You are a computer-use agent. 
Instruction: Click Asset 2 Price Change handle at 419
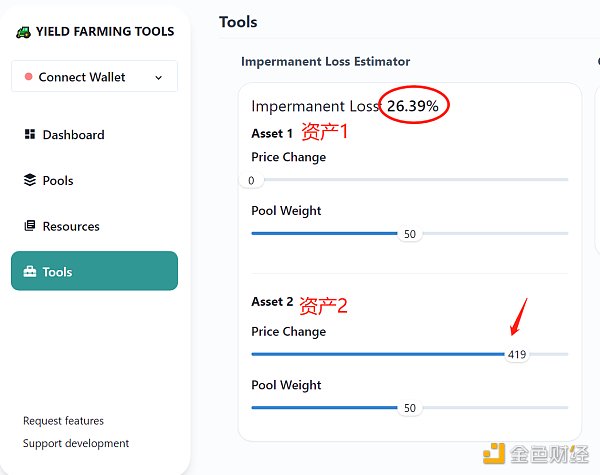tap(517, 354)
